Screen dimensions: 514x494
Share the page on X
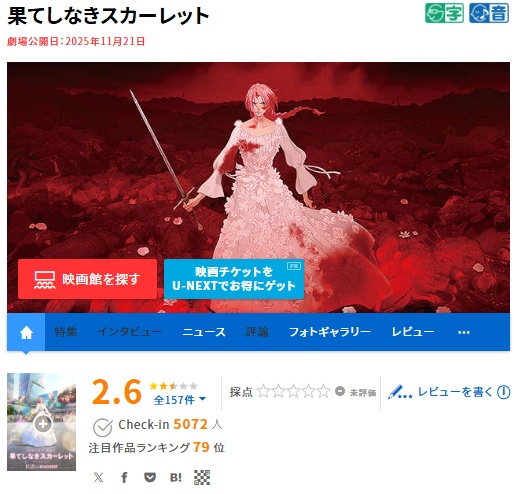click(x=98, y=477)
